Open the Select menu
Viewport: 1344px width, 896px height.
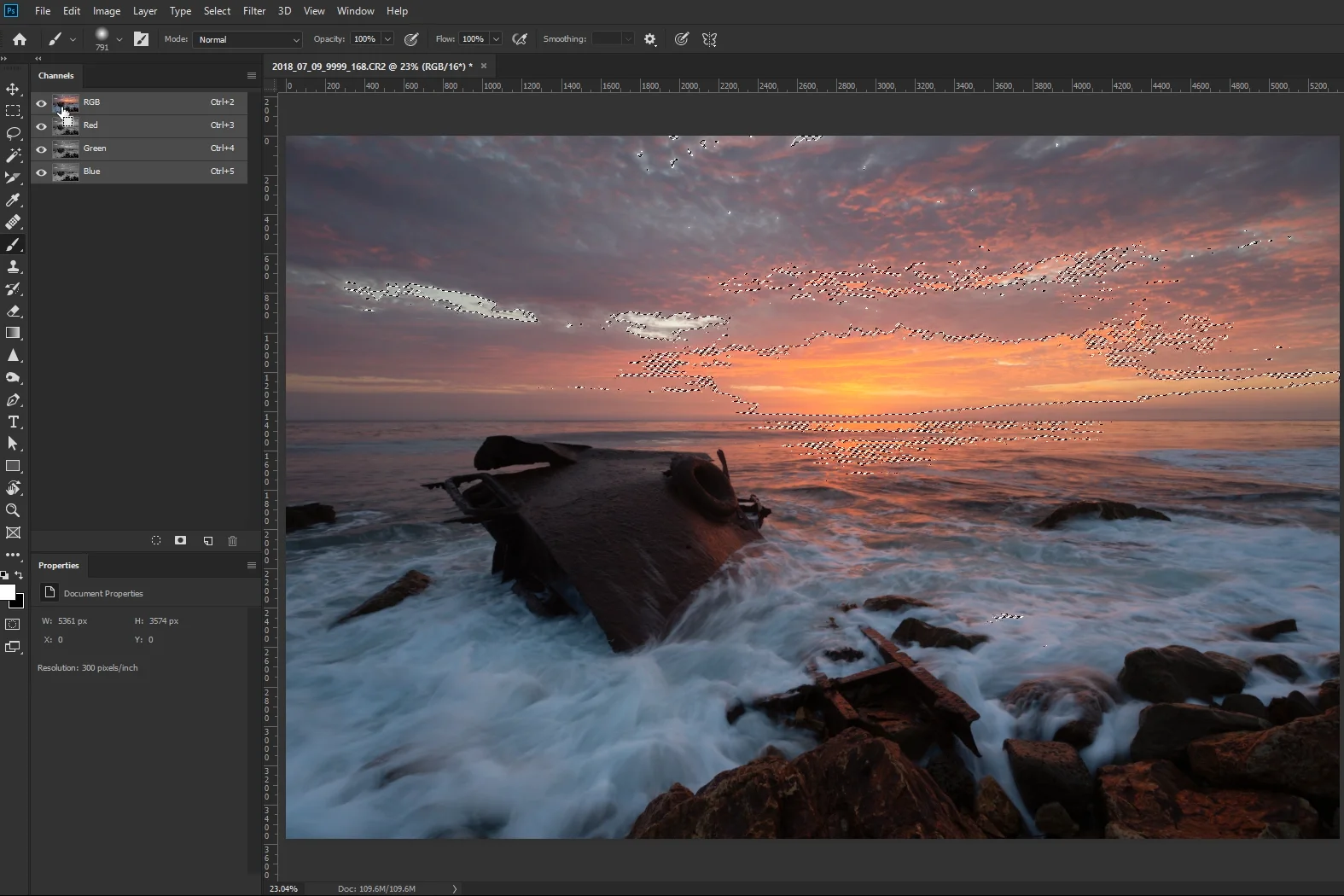click(217, 11)
